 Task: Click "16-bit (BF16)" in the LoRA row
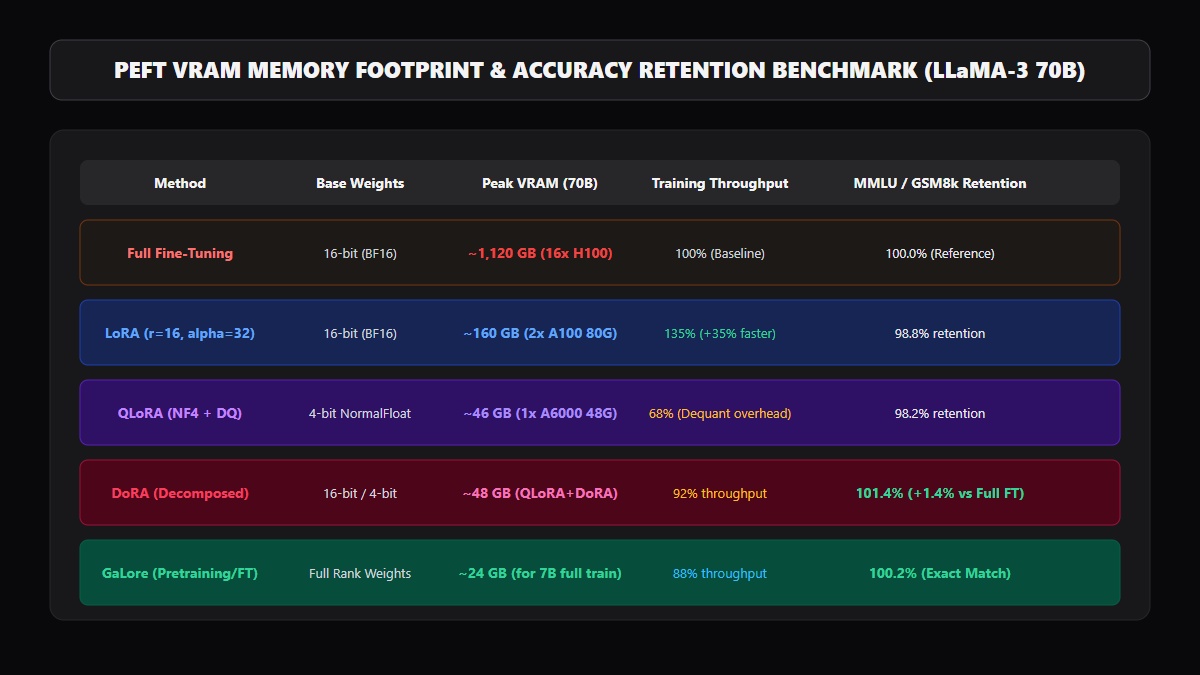360,334
